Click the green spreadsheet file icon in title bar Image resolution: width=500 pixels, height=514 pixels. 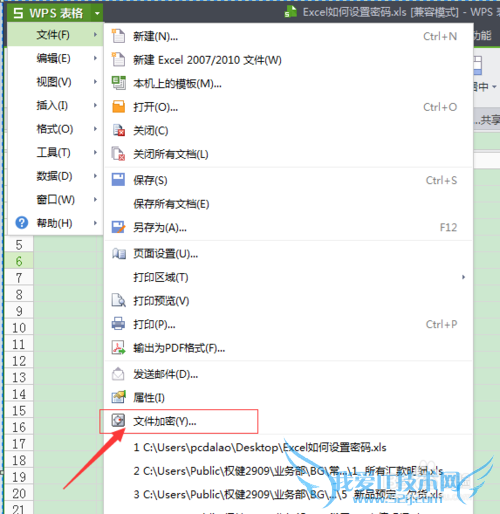coord(291,12)
